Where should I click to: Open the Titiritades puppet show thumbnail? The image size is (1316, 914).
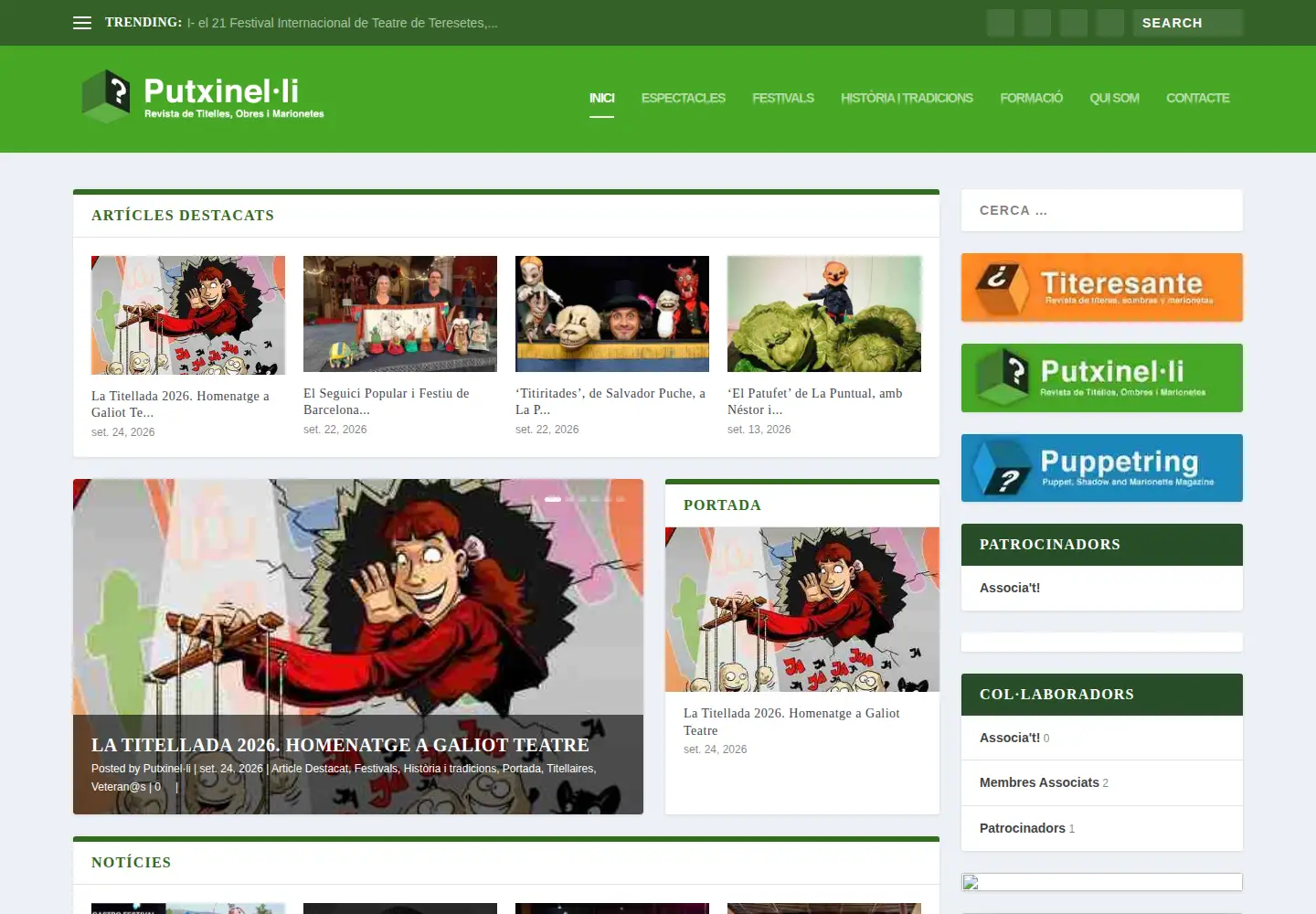[x=612, y=314]
